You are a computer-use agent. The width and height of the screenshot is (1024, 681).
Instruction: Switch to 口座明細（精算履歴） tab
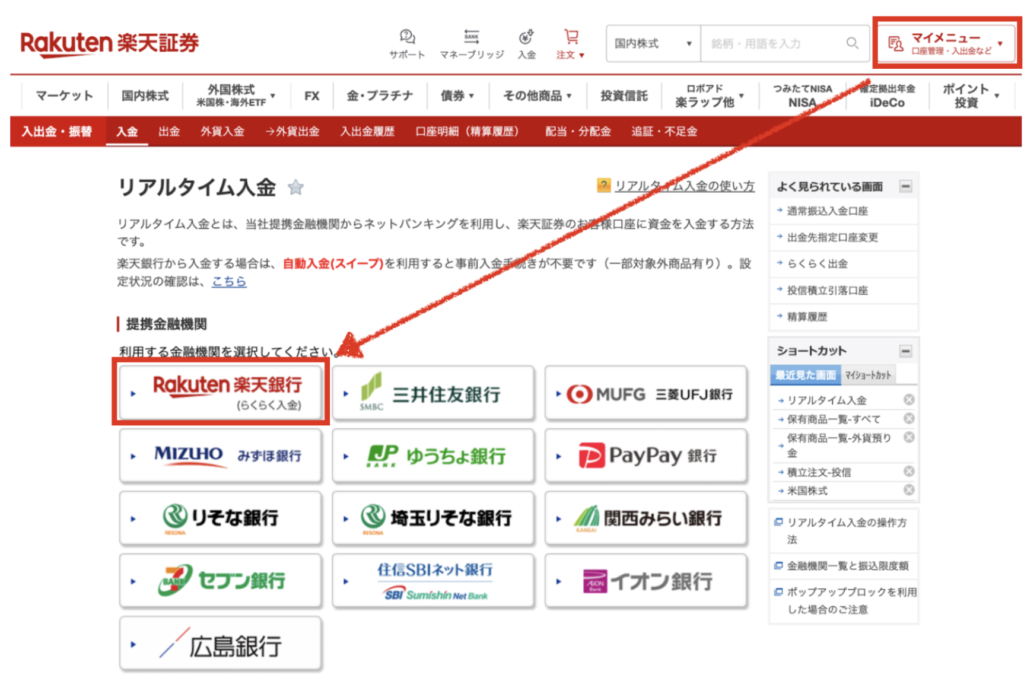pyautogui.click(x=468, y=131)
